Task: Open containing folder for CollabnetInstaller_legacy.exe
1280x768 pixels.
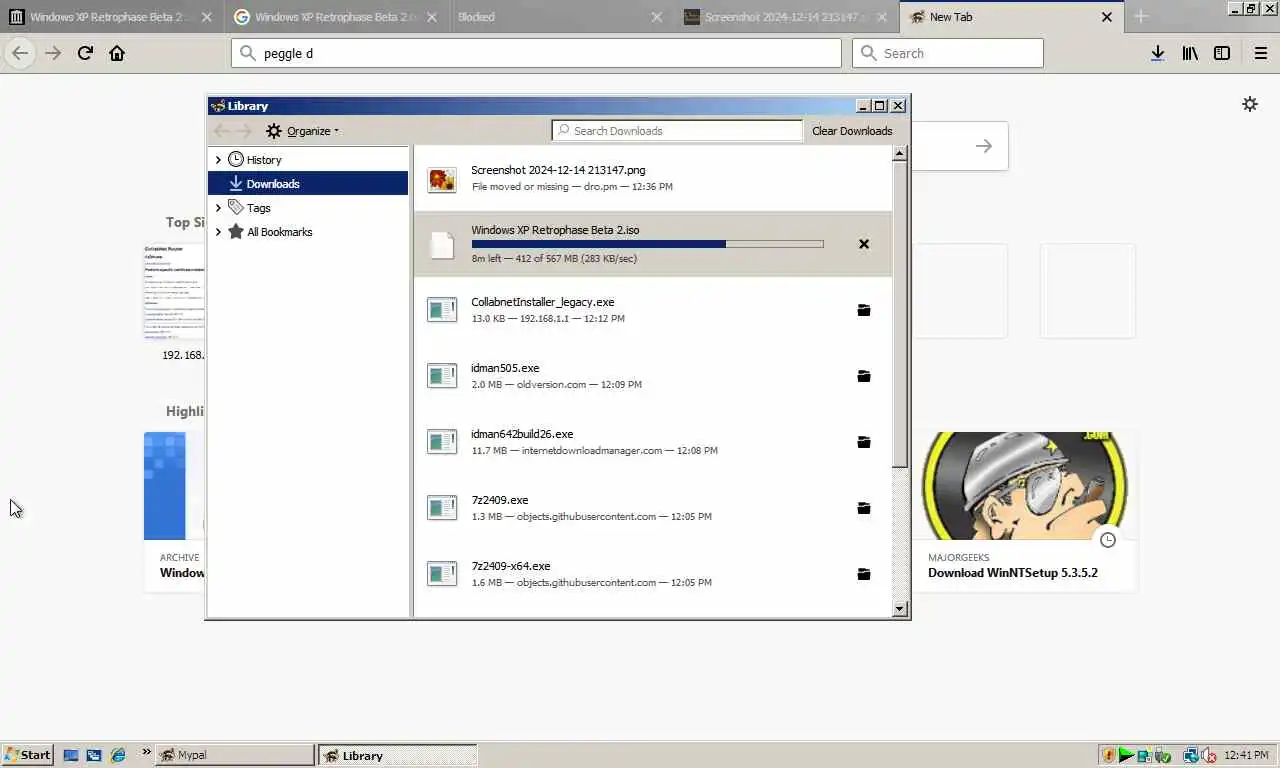Action: point(864,310)
